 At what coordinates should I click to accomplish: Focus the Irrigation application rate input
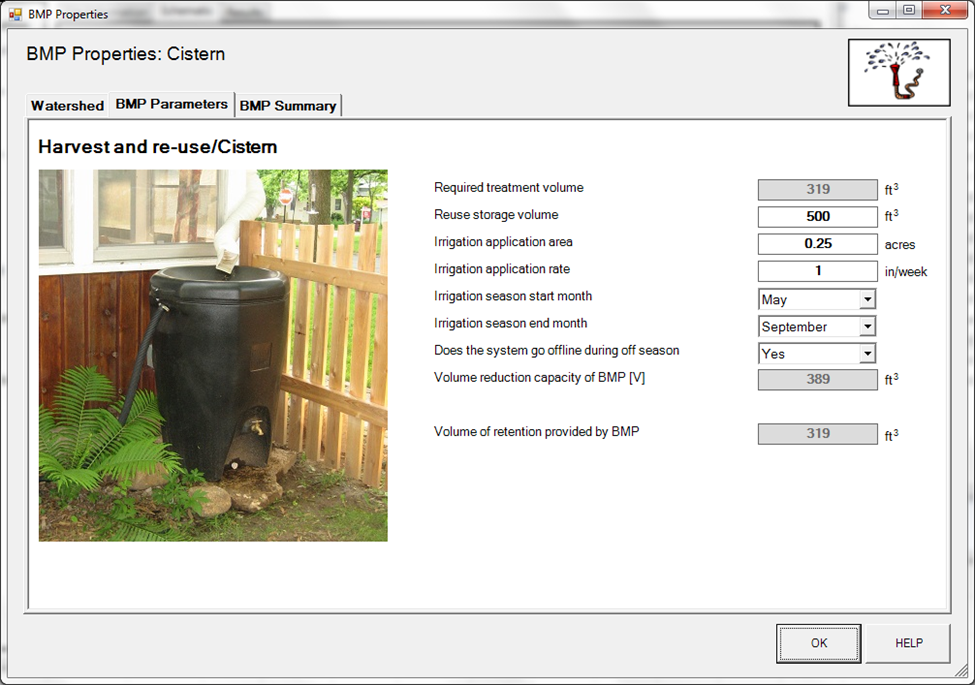click(x=817, y=270)
